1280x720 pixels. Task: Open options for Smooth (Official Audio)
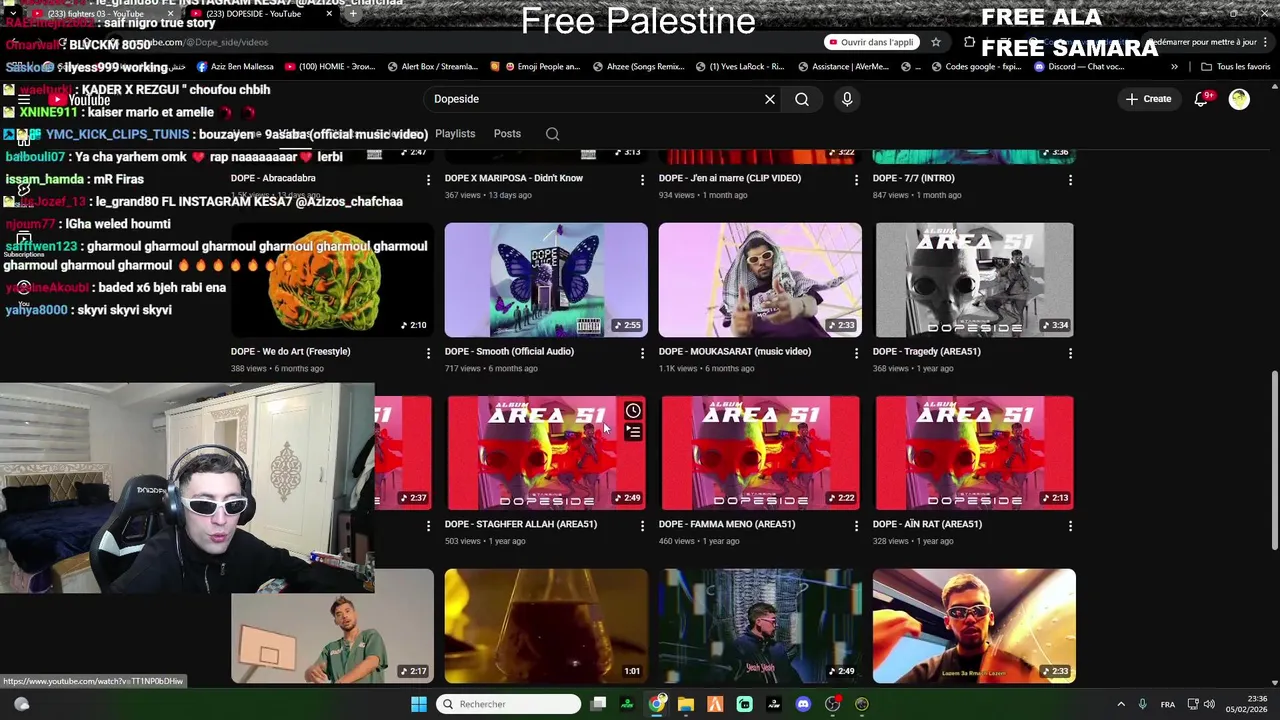click(642, 353)
